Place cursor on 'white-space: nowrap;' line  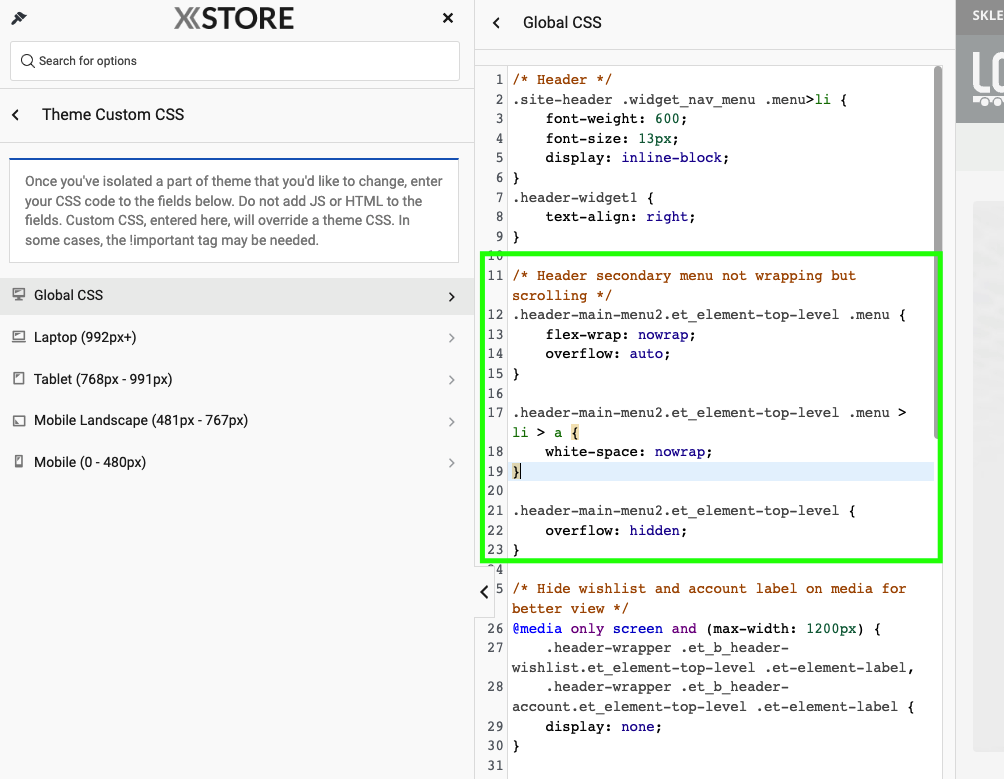[628, 451]
